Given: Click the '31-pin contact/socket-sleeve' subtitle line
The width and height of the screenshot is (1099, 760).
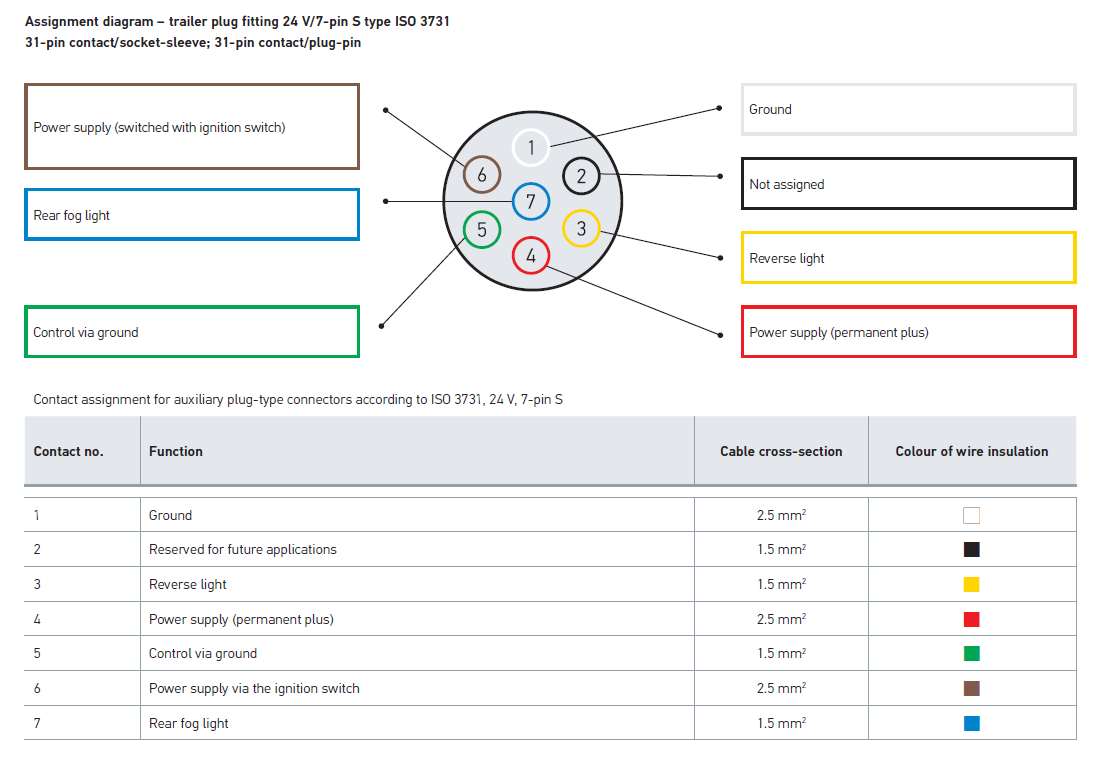Looking at the screenshot, I should [193, 43].
